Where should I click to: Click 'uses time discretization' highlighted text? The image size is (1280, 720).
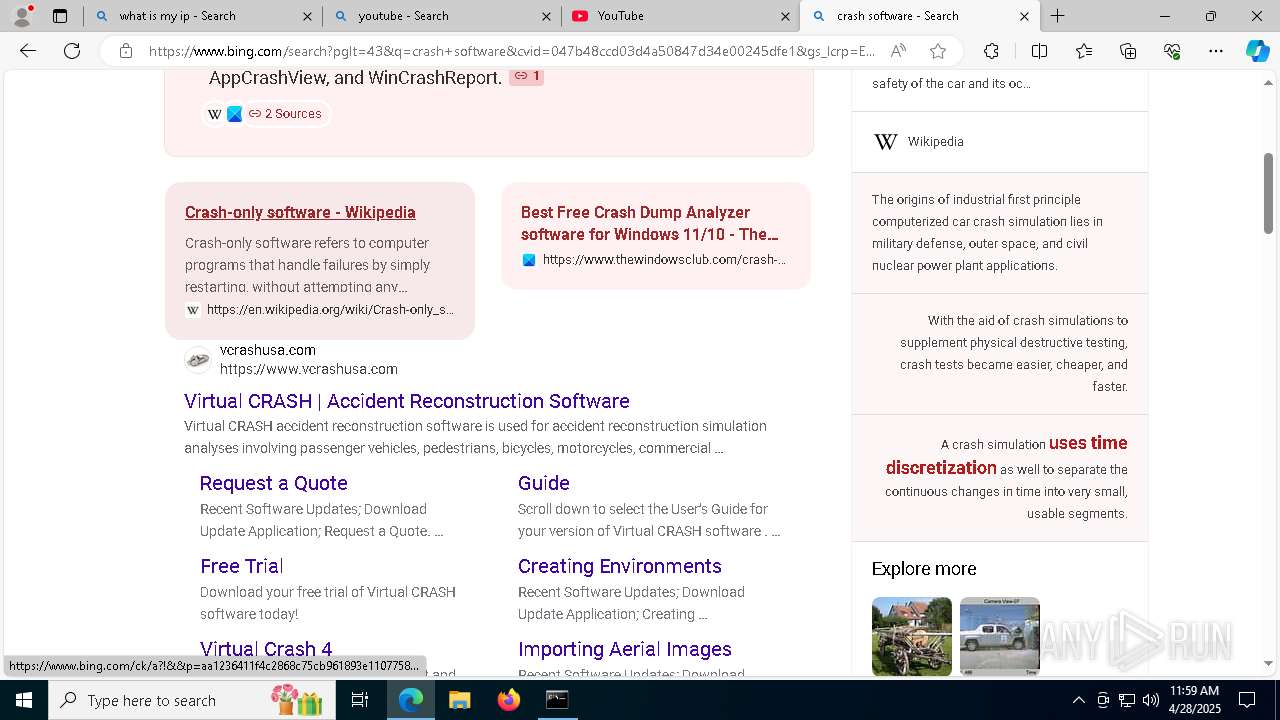pyautogui.click(x=1006, y=455)
